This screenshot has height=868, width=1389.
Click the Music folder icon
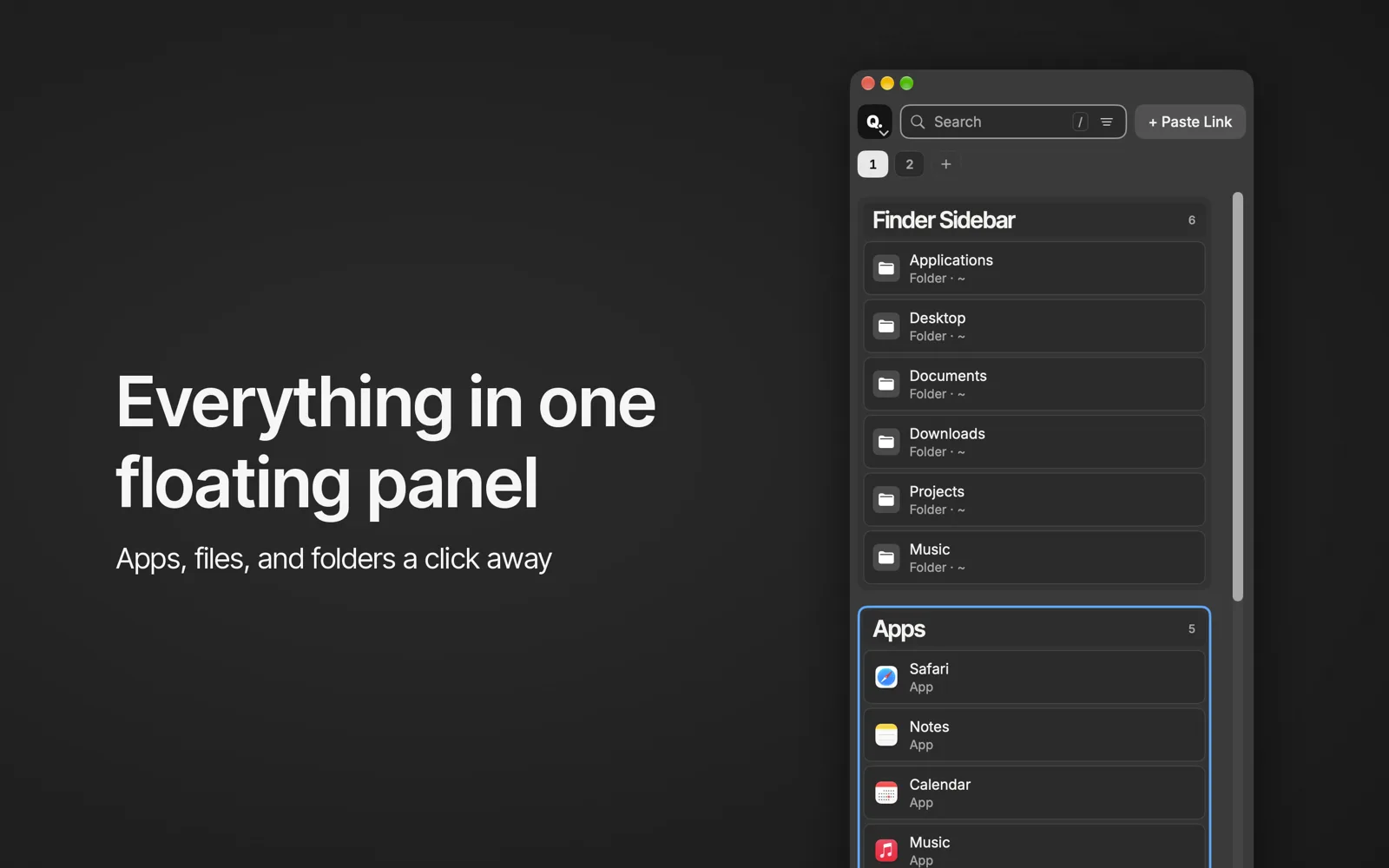(886, 557)
